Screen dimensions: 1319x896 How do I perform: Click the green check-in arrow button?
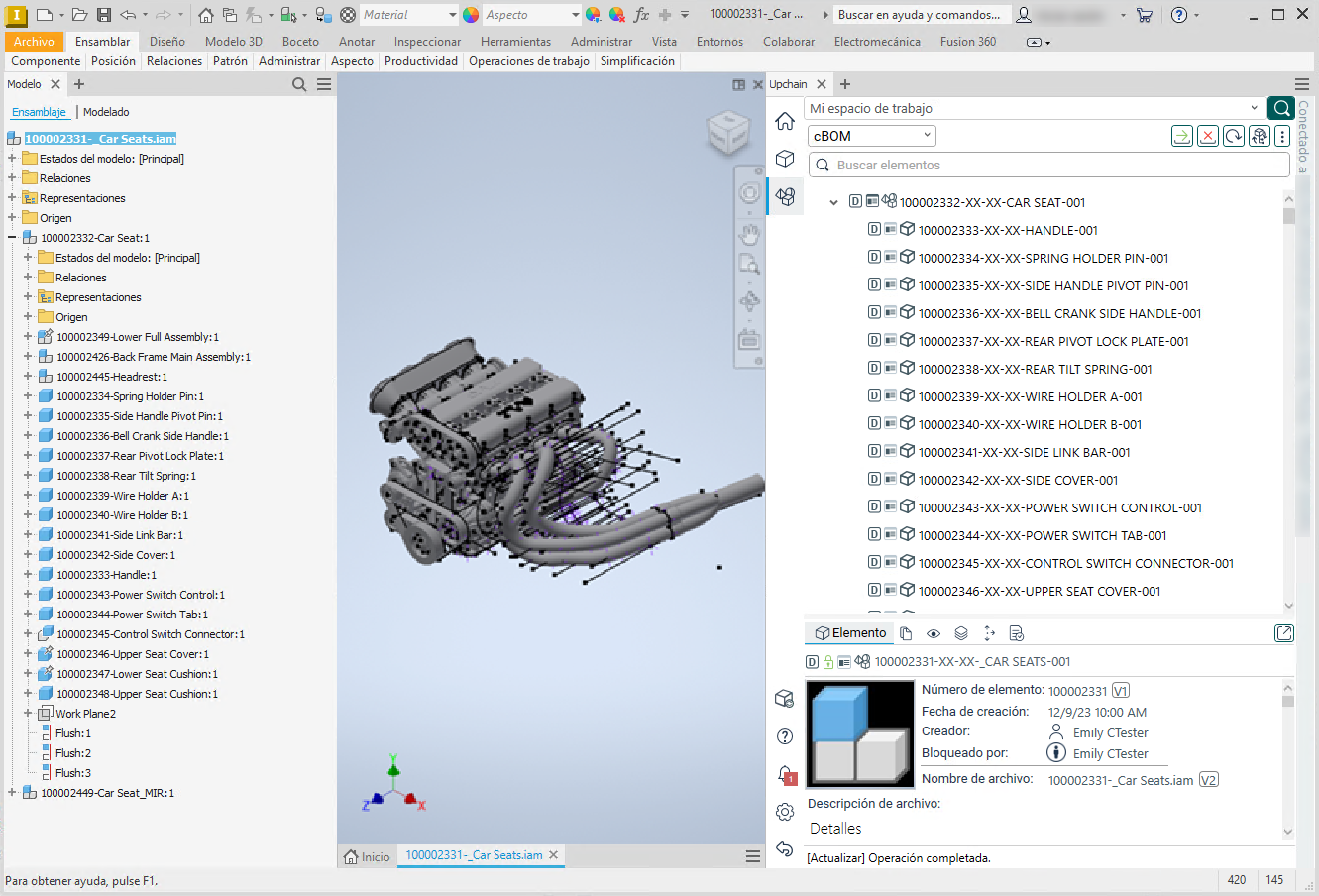pyautogui.click(x=1182, y=136)
